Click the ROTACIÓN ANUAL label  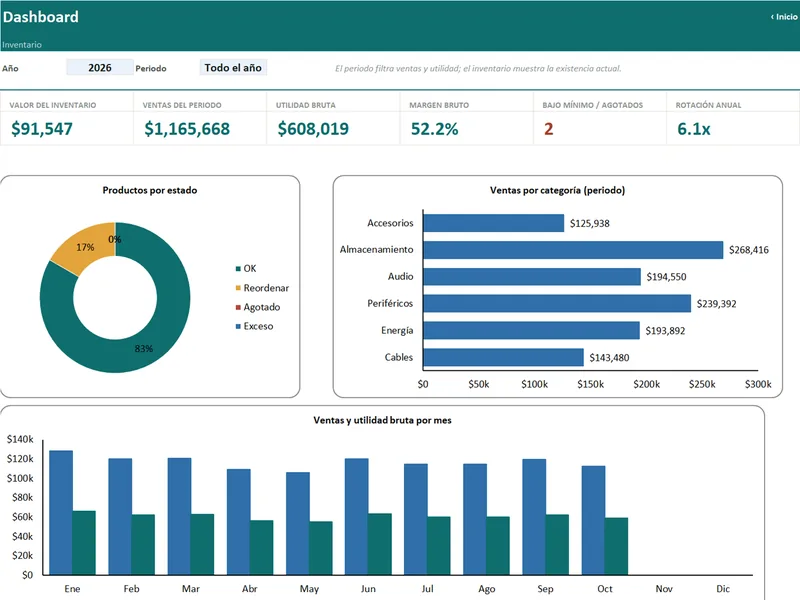tap(708, 105)
